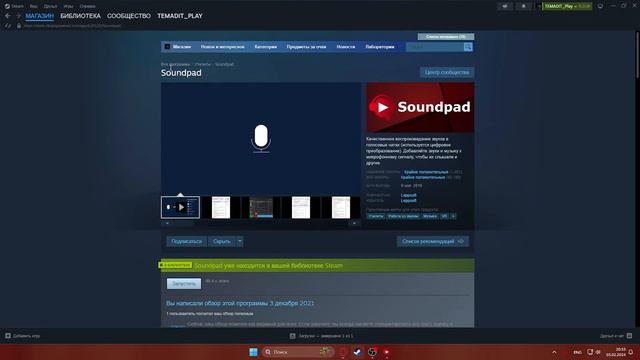This screenshot has height=360, width=640.
Task: Open recent reviews Крайне положительные link
Action: [x=426, y=172]
